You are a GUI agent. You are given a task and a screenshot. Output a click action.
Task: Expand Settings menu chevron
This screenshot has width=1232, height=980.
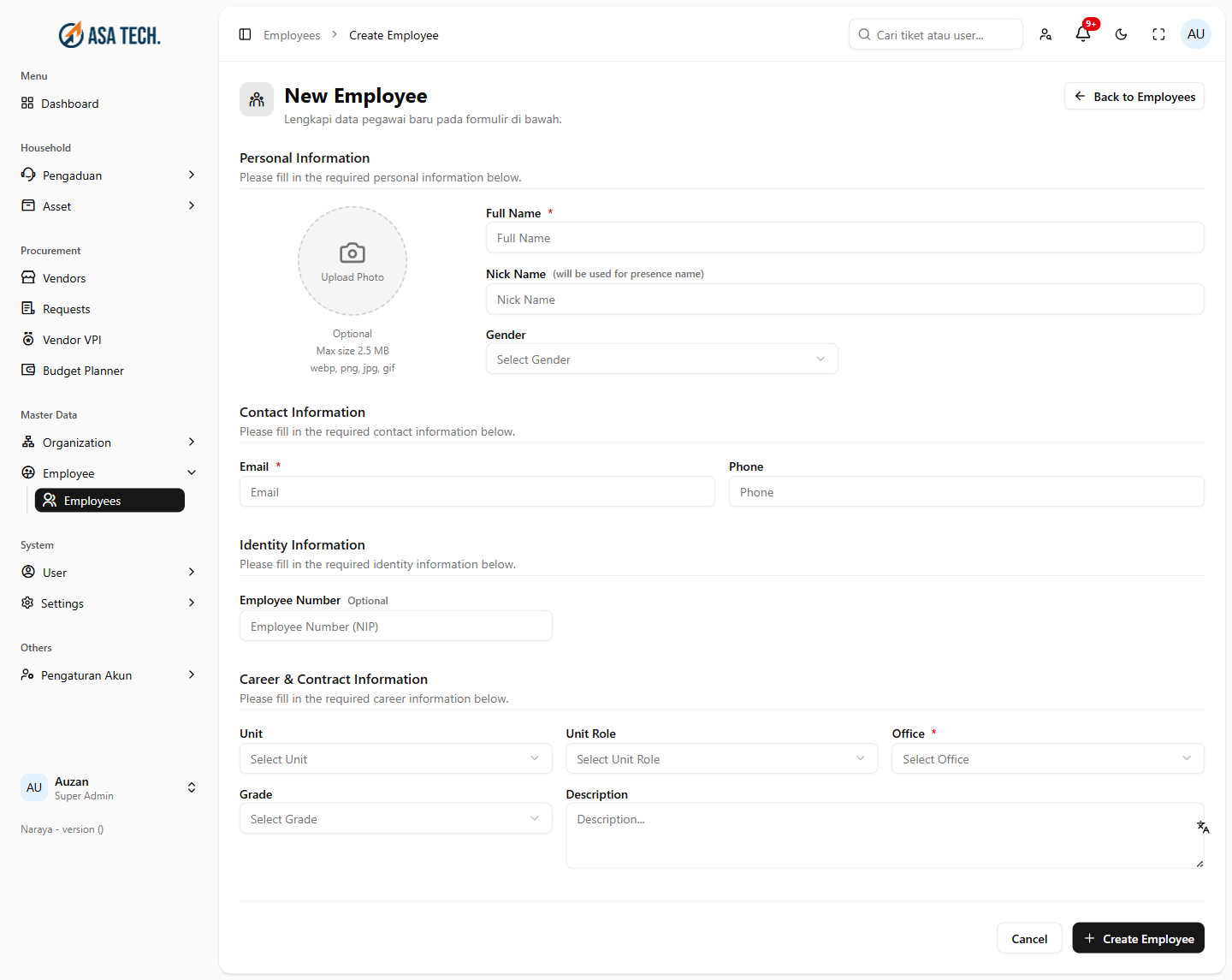pos(192,603)
